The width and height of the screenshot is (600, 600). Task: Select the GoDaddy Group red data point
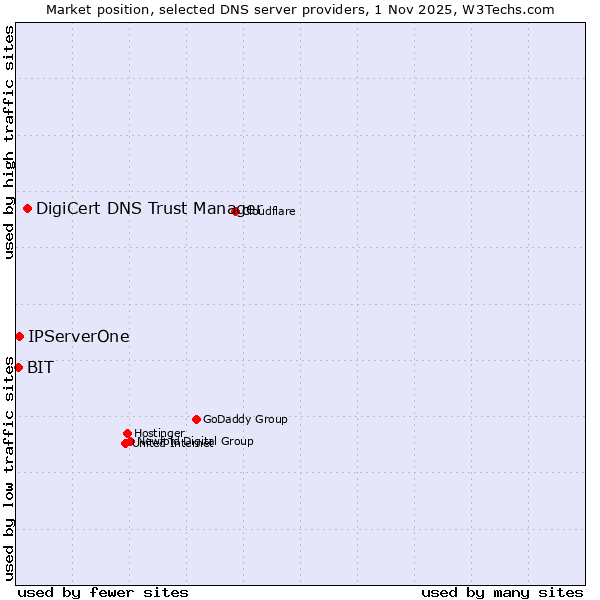point(196,419)
